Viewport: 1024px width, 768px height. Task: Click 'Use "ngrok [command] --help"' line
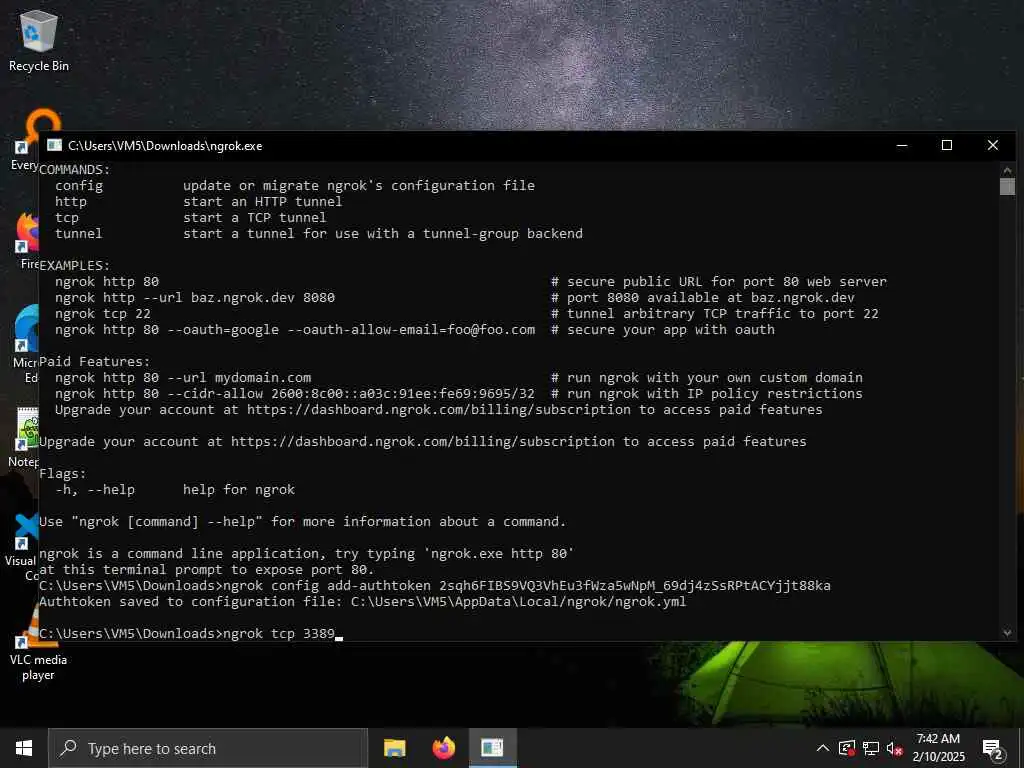302,522
